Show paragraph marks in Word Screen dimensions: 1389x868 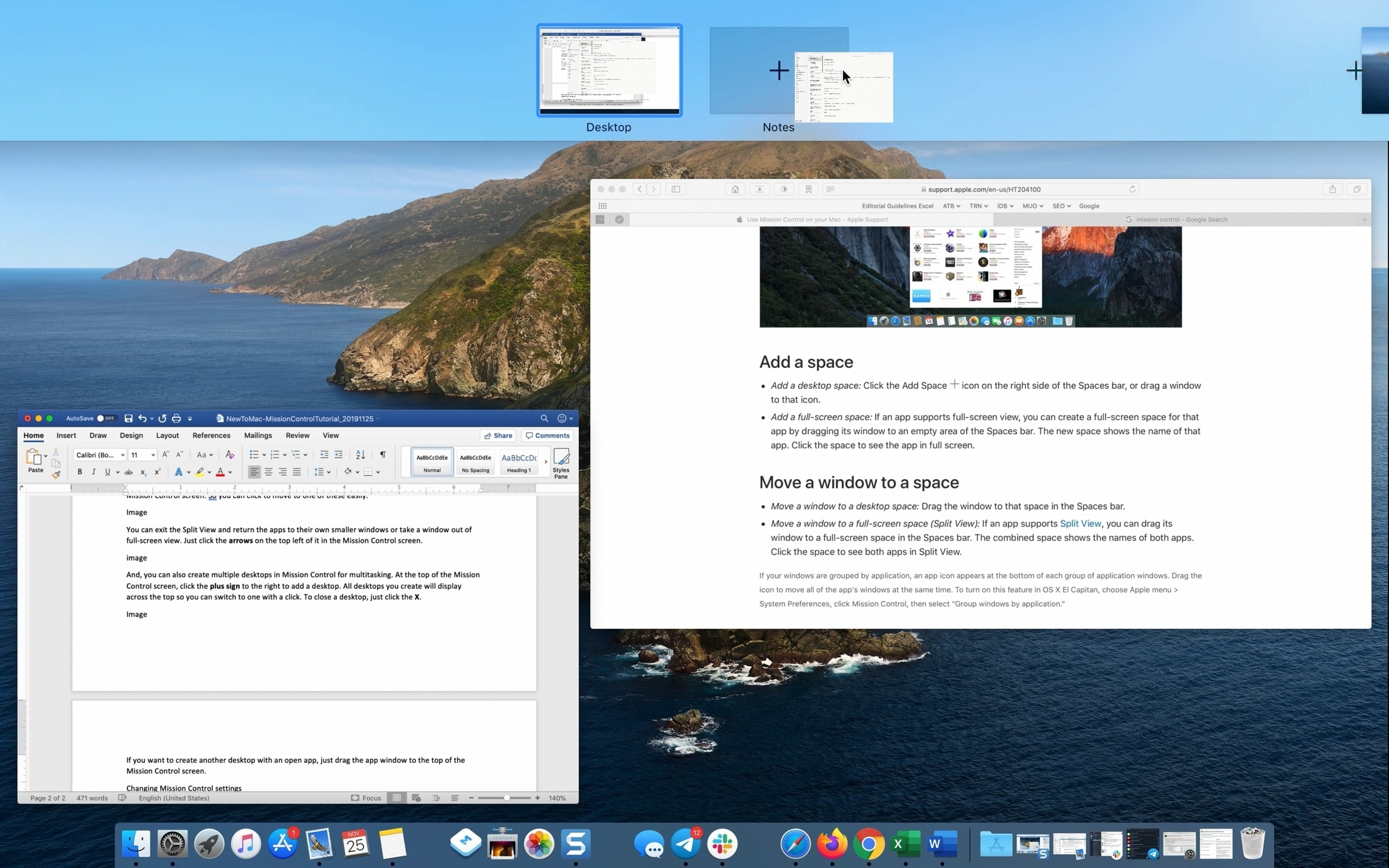[384, 454]
